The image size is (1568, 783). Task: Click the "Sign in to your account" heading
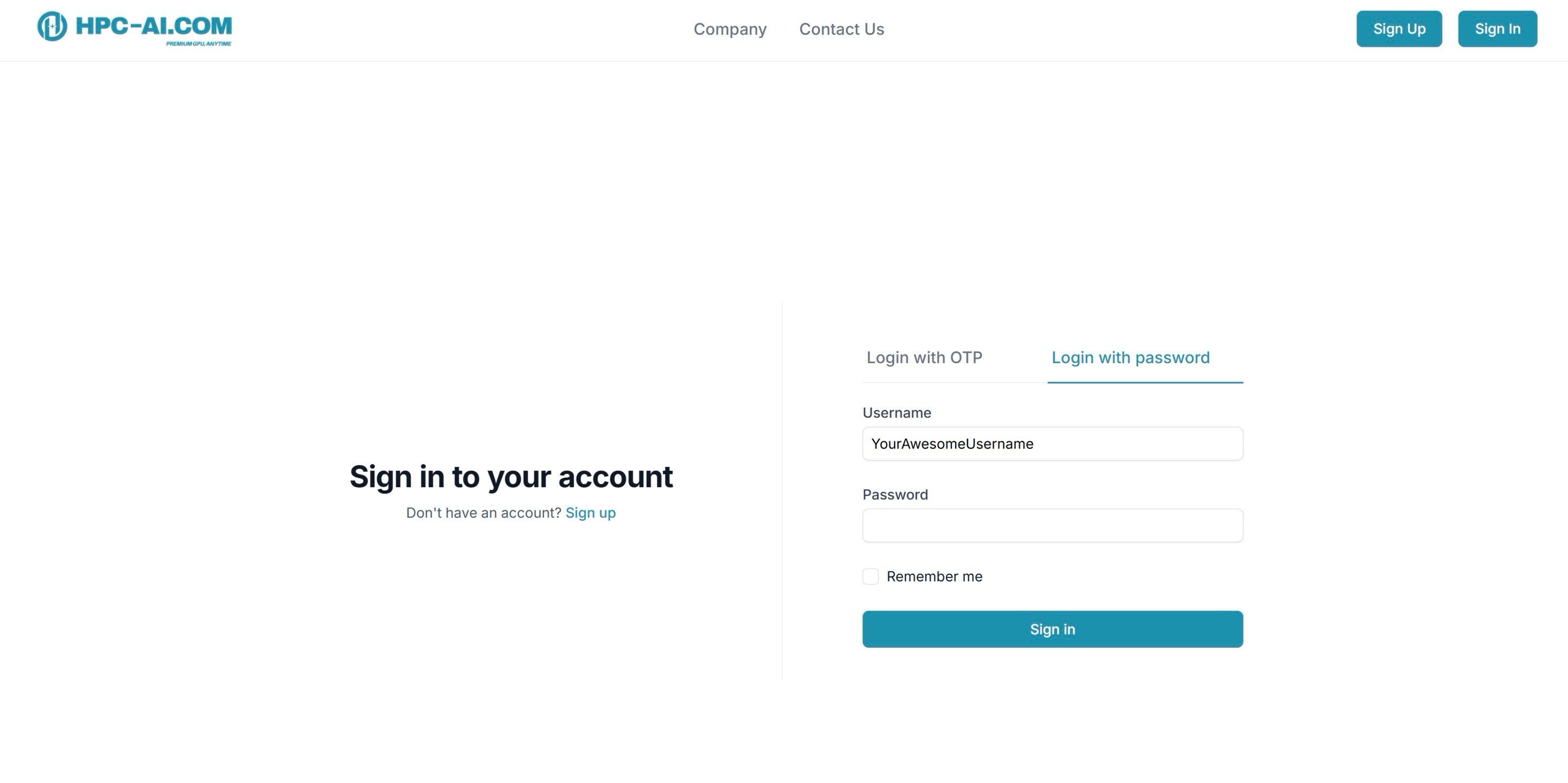511,476
